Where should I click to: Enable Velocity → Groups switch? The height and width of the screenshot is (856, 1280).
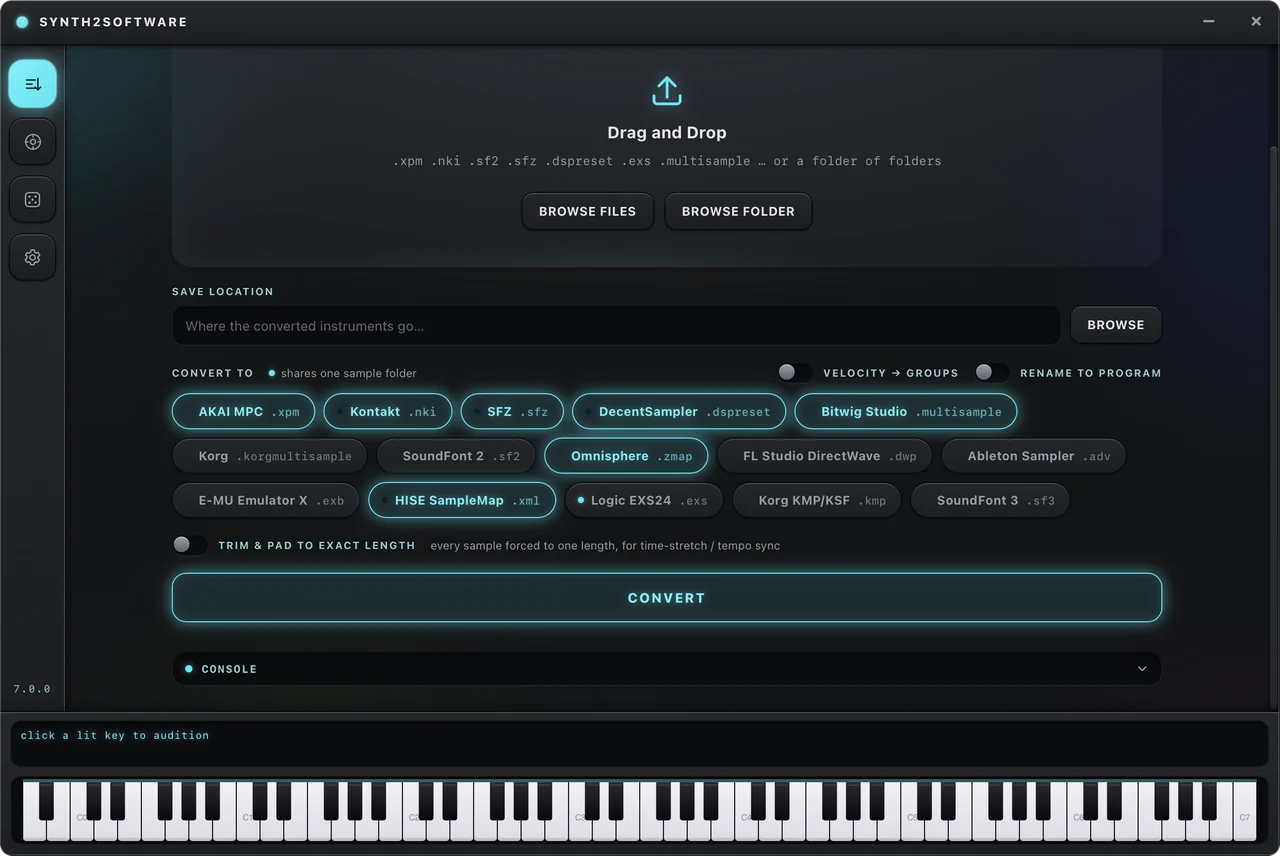[x=795, y=373]
